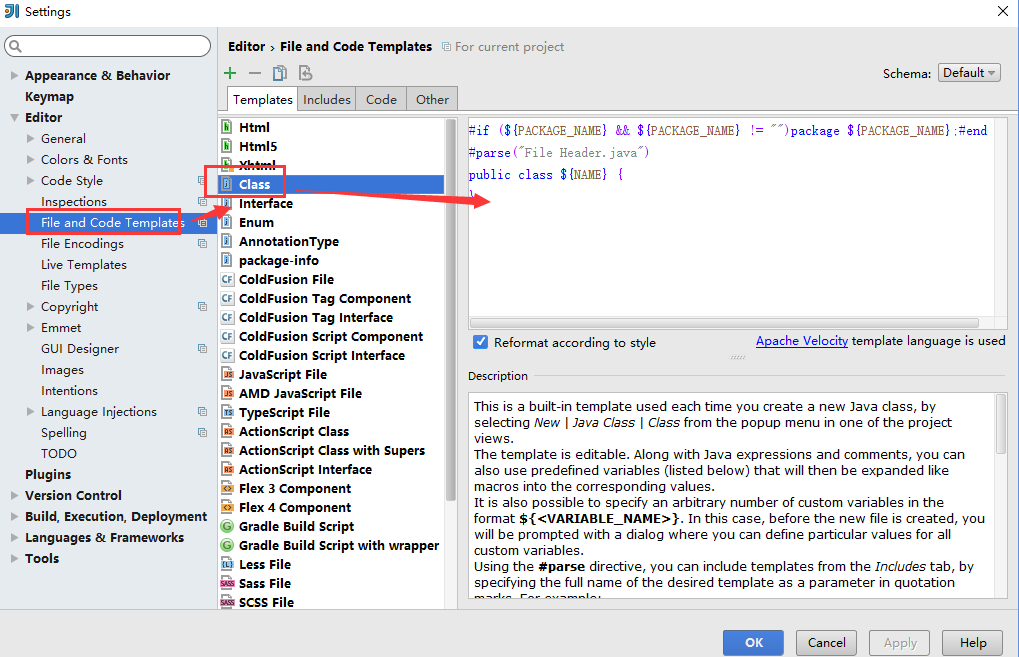Viewport: 1019px width, 657px height.
Task: Click the ActionScript Interface AS icon
Action: click(227, 469)
